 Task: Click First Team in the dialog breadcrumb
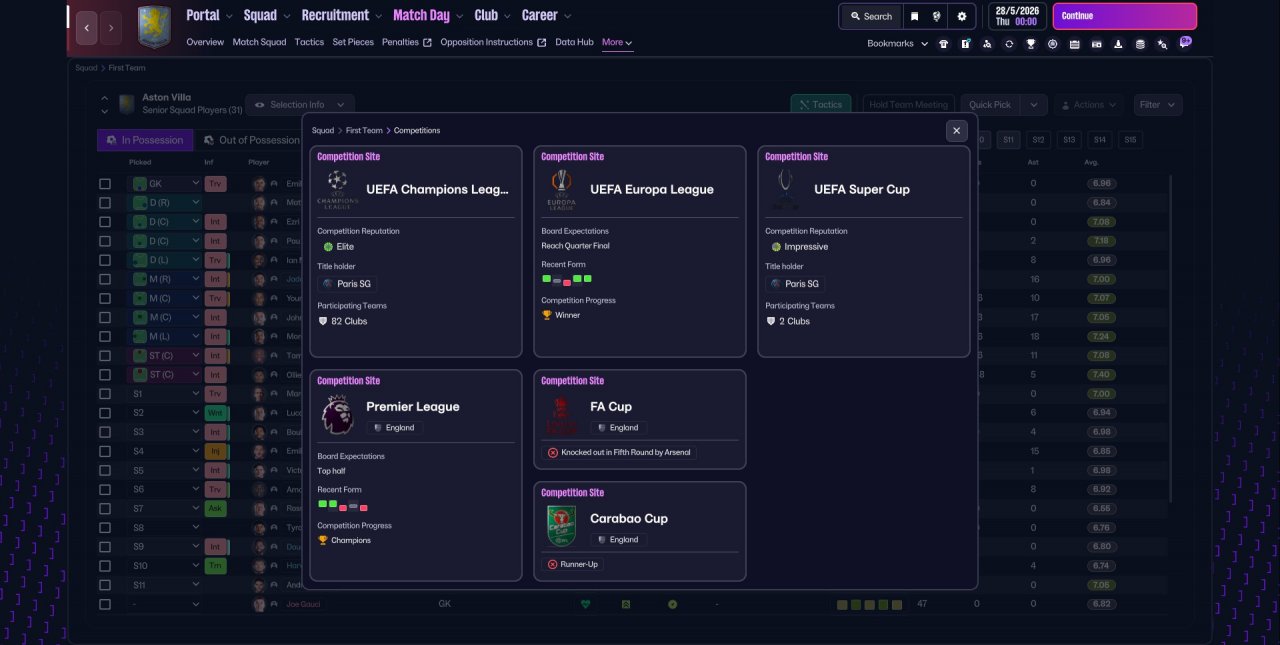click(x=364, y=131)
